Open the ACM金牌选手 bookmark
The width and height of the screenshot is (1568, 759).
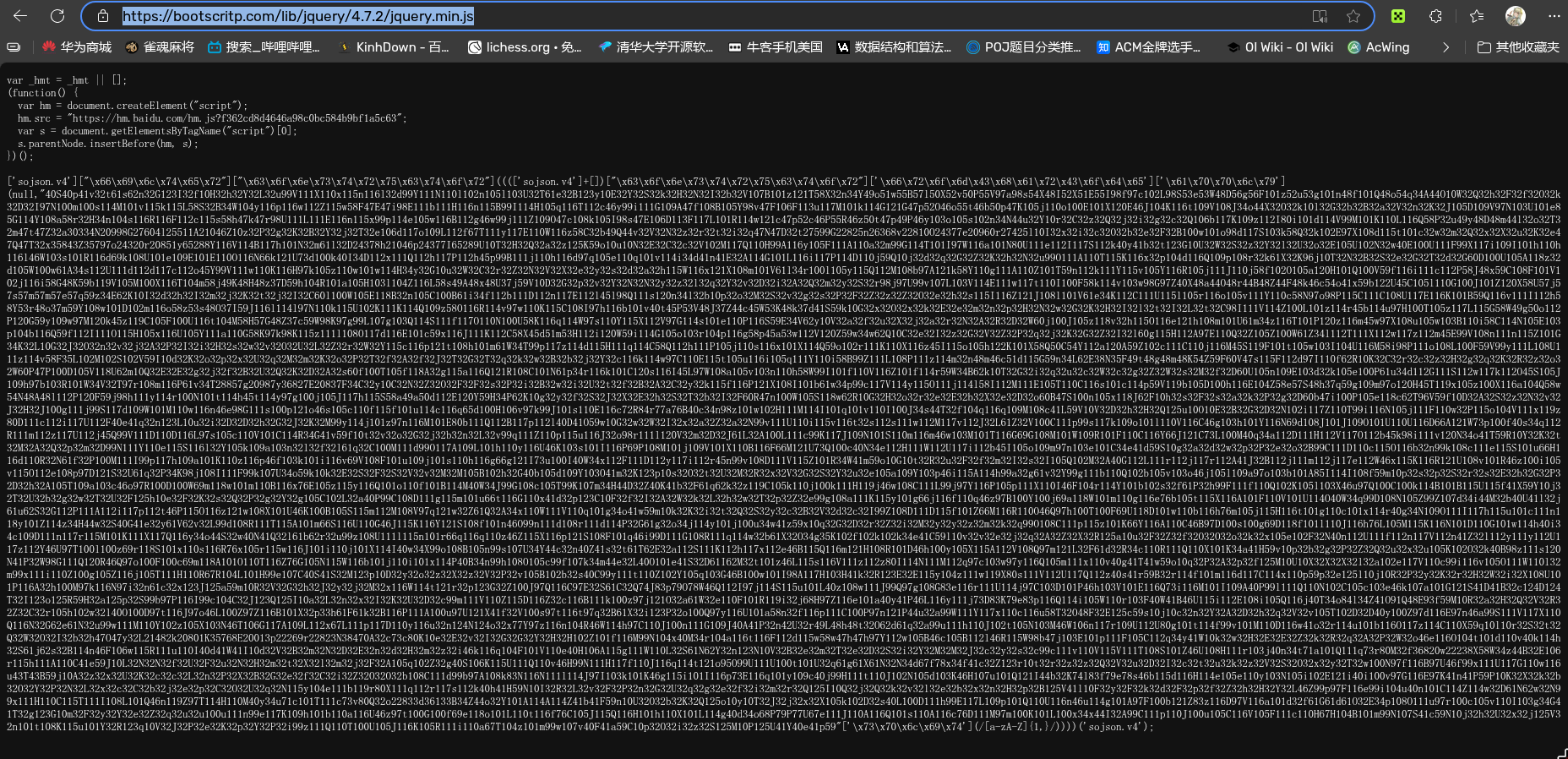tap(1149, 47)
